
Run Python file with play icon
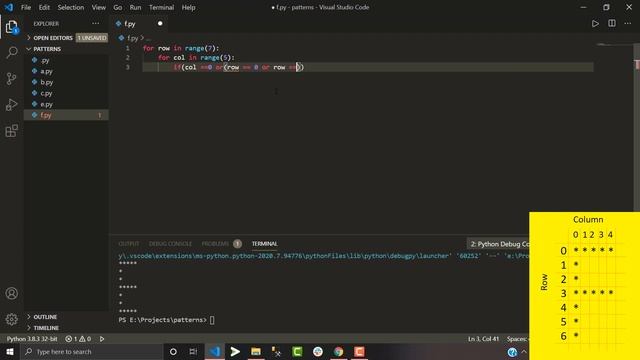[x=595, y=24]
